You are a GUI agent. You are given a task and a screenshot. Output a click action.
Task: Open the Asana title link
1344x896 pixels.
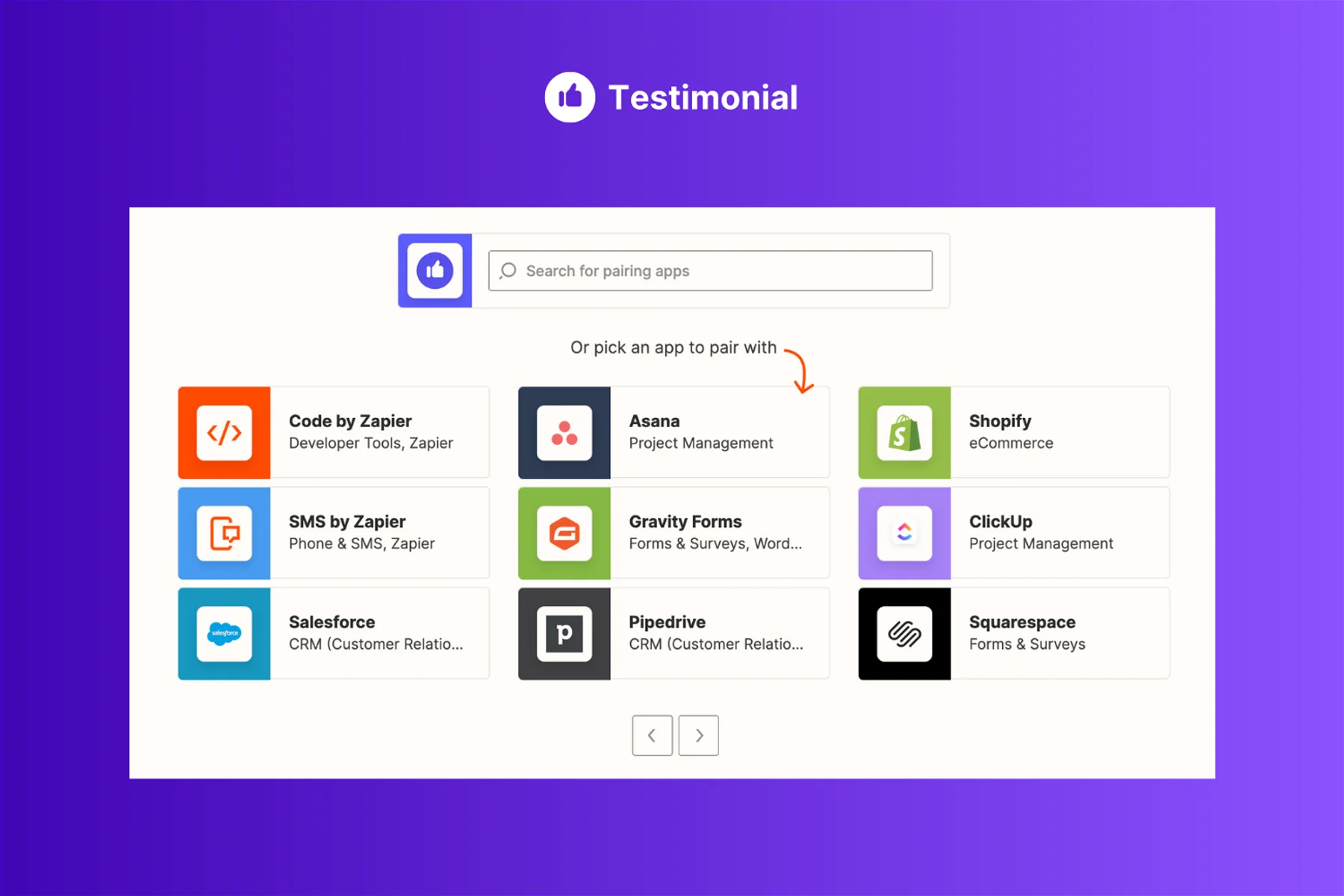654,421
